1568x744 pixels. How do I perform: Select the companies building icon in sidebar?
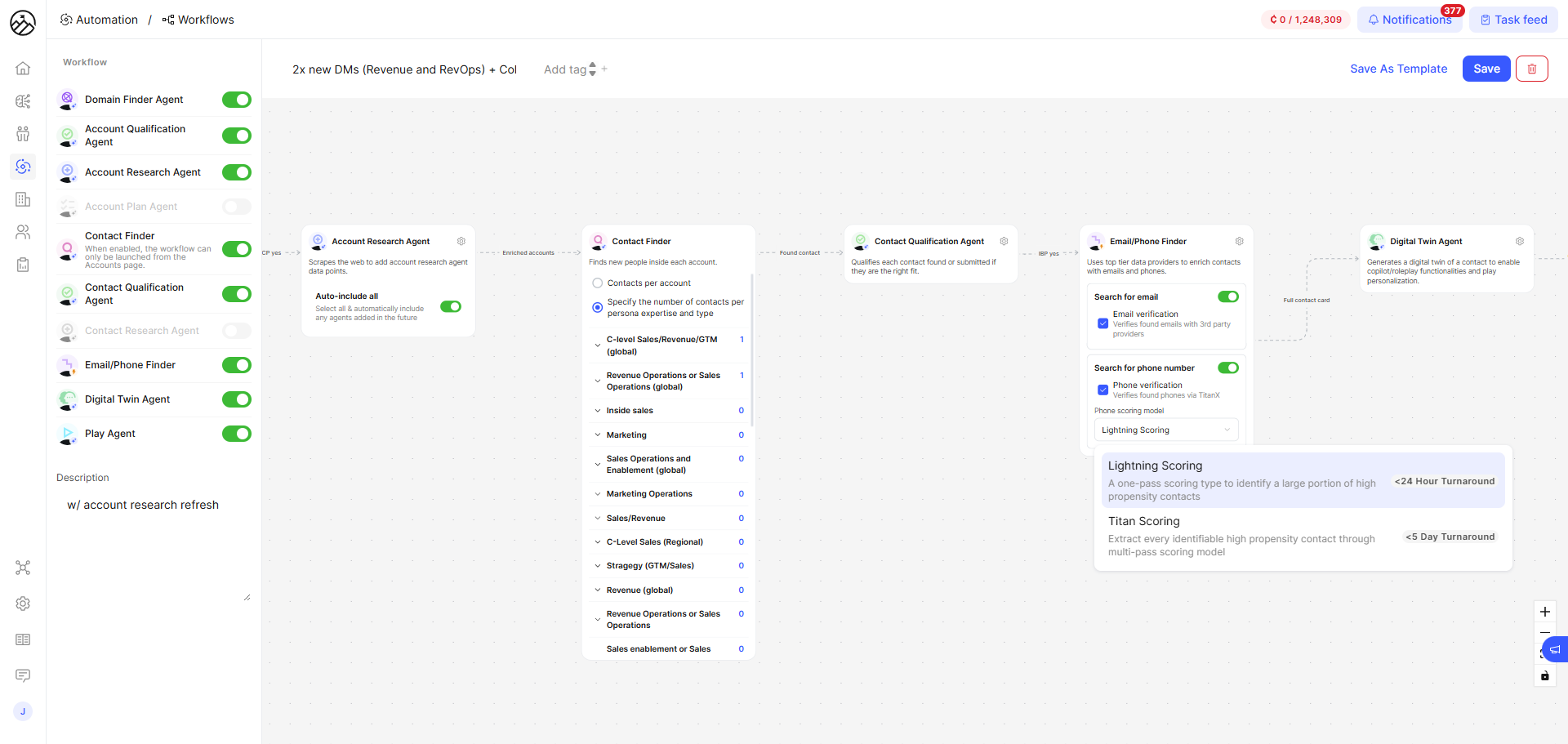click(22, 199)
